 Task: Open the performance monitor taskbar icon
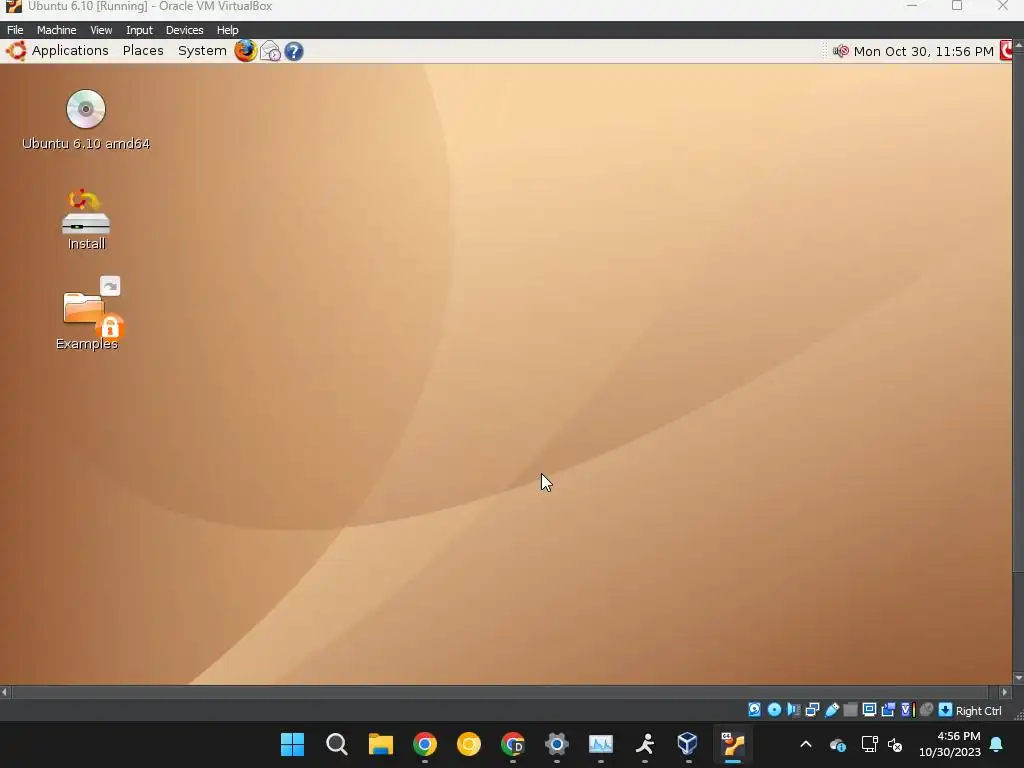click(601, 744)
